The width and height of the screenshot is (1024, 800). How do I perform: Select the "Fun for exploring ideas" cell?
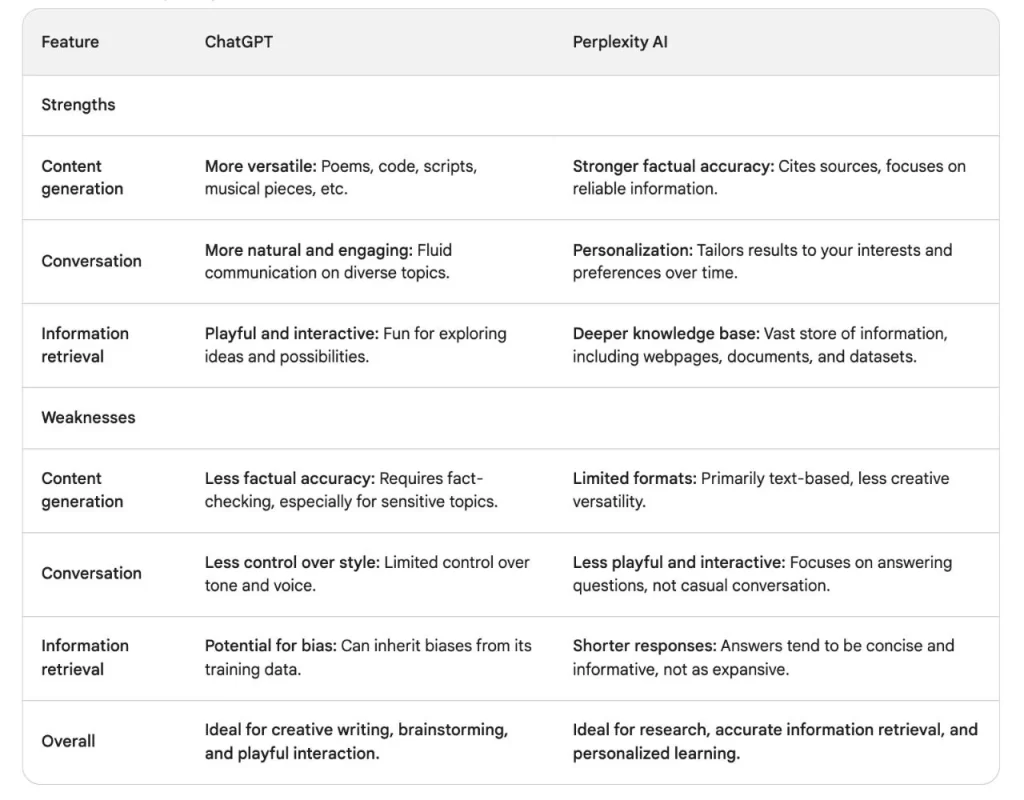355,345
